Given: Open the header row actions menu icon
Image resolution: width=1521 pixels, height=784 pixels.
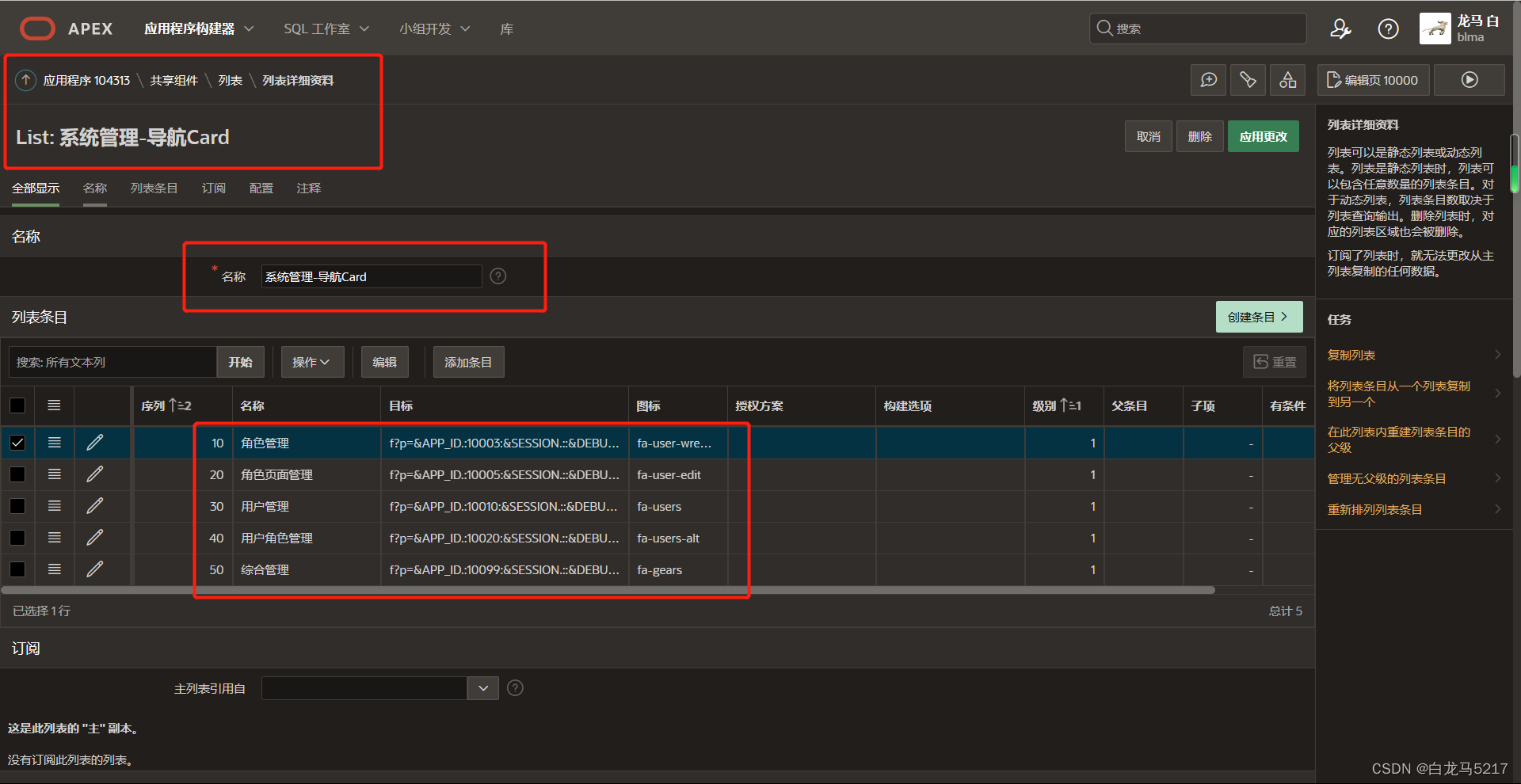Looking at the screenshot, I should click(54, 405).
